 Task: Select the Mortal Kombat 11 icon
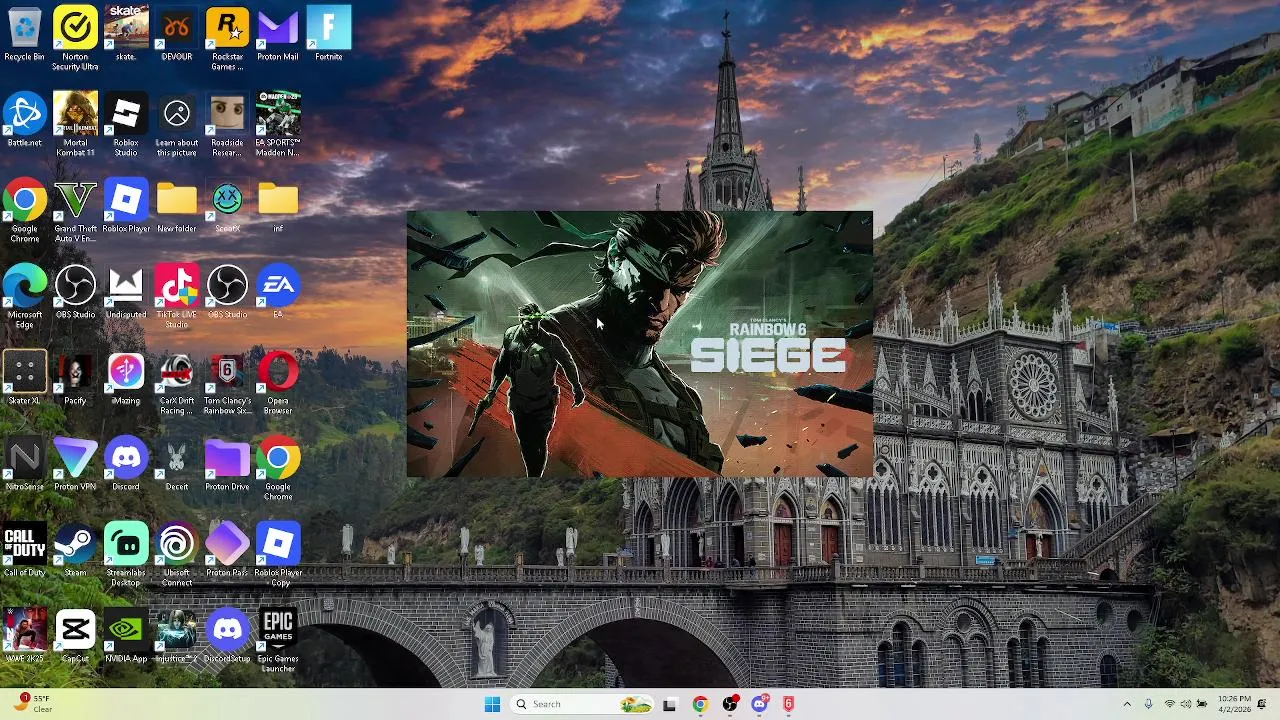75,125
